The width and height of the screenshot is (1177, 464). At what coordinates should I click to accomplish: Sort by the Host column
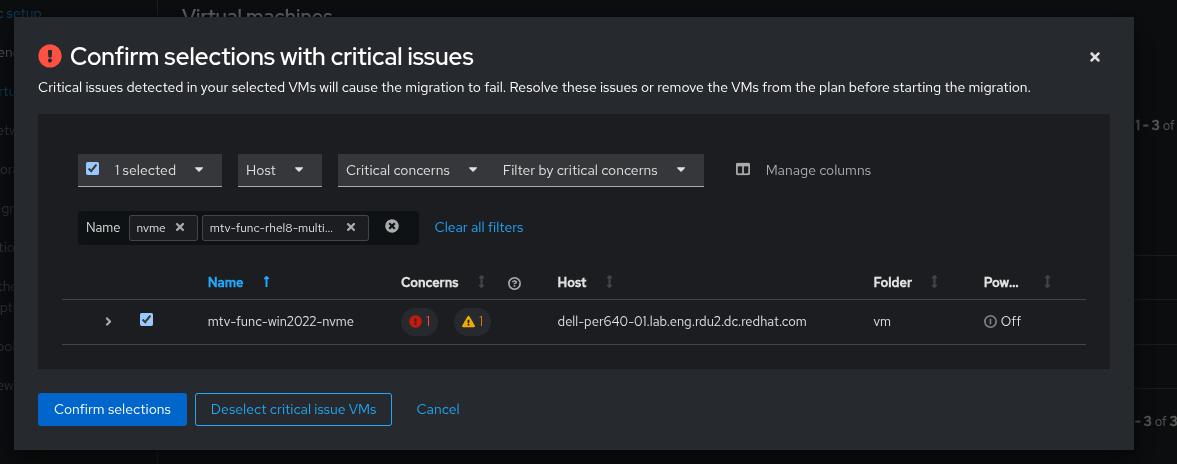point(609,283)
